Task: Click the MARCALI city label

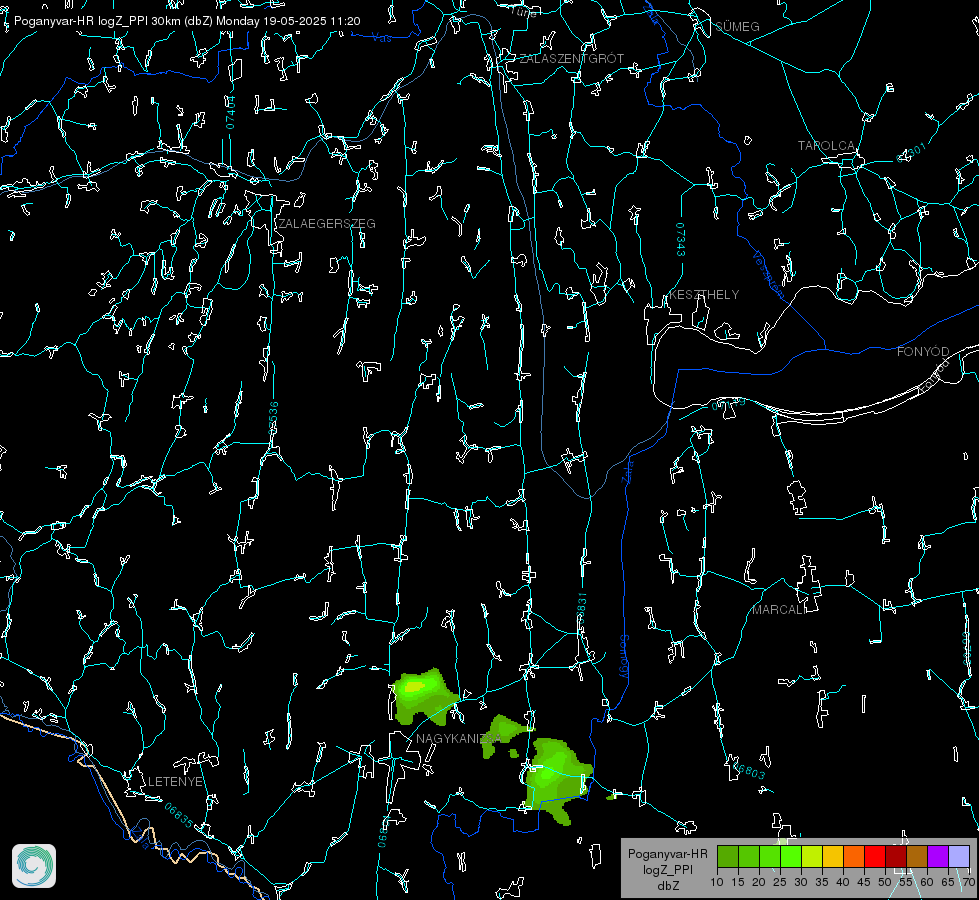Action: coord(779,610)
